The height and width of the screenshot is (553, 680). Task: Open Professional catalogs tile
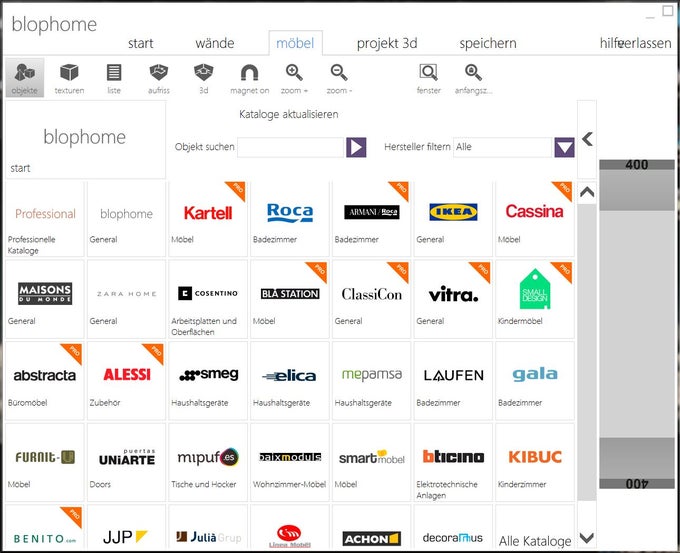(44, 219)
